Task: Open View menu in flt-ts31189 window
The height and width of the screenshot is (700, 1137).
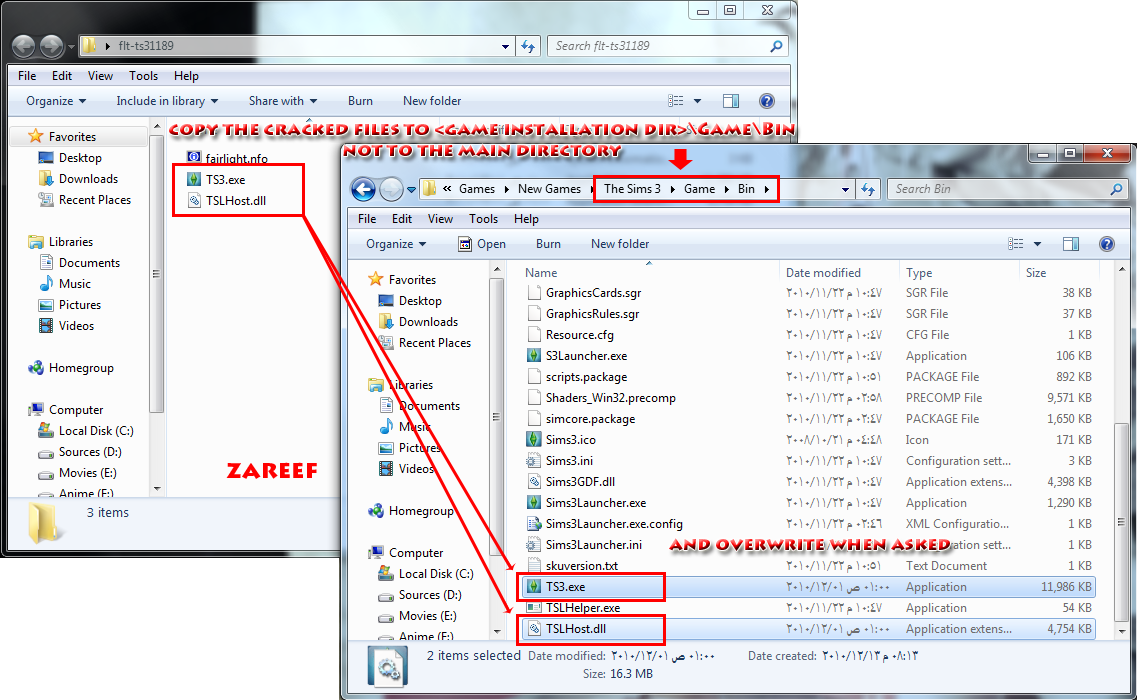Action: click(x=100, y=76)
